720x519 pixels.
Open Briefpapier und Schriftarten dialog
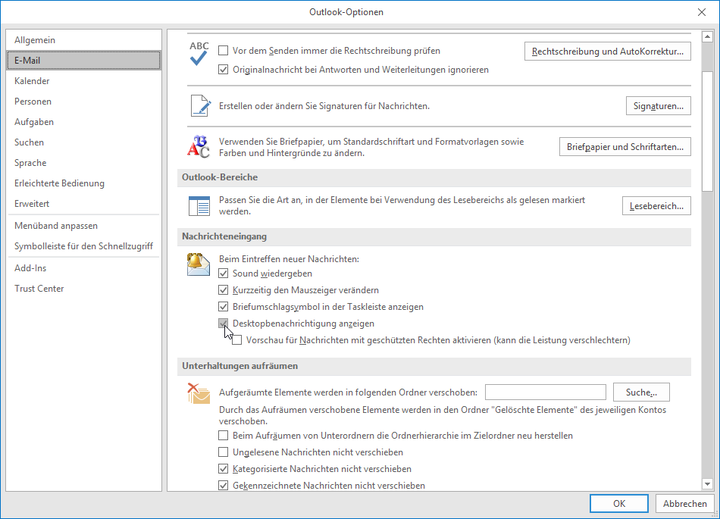[x=625, y=147]
